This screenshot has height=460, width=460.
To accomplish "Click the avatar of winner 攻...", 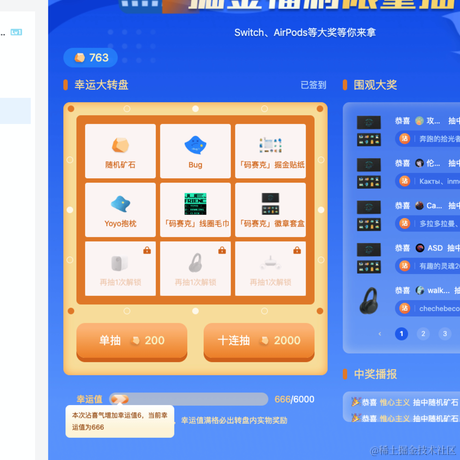I will pyautogui.click(x=419, y=121).
